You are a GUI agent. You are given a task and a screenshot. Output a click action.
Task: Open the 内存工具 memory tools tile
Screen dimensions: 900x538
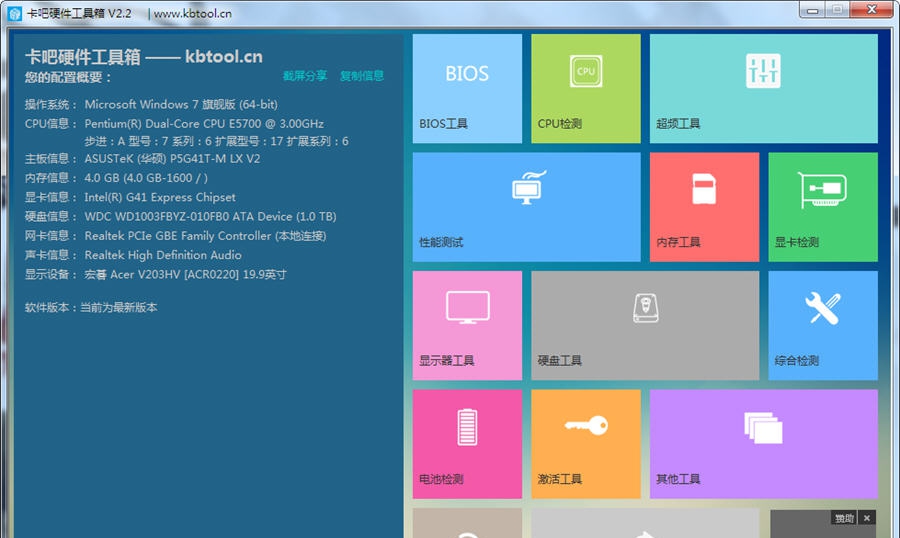[x=704, y=207]
